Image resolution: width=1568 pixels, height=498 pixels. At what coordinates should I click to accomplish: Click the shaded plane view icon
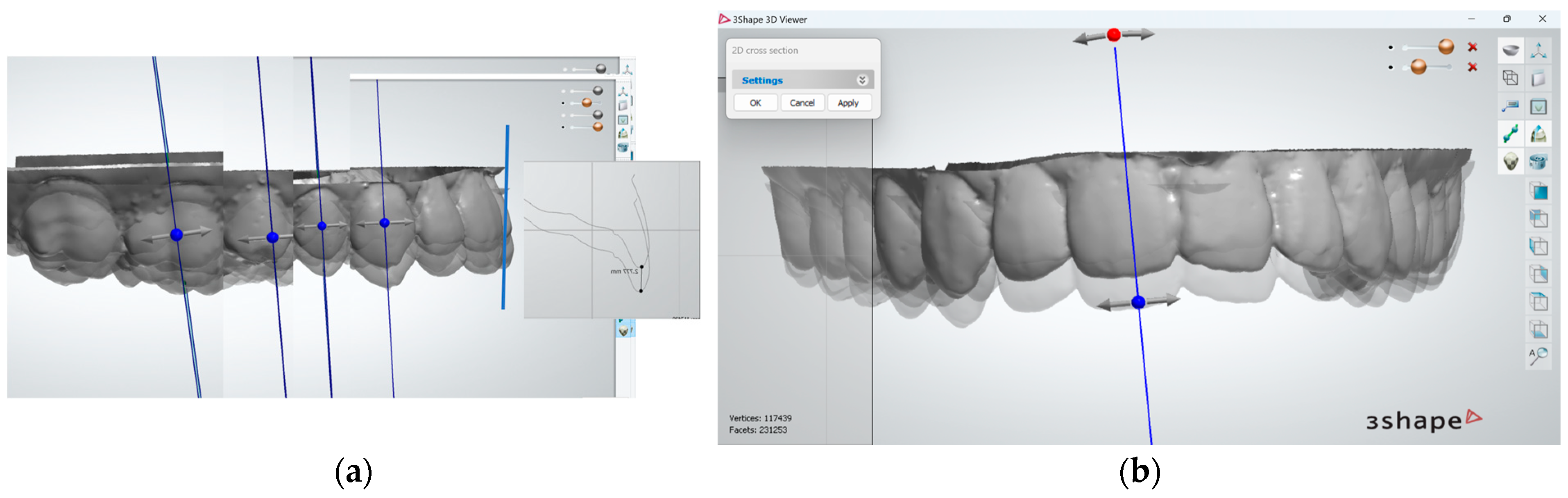1538,78
